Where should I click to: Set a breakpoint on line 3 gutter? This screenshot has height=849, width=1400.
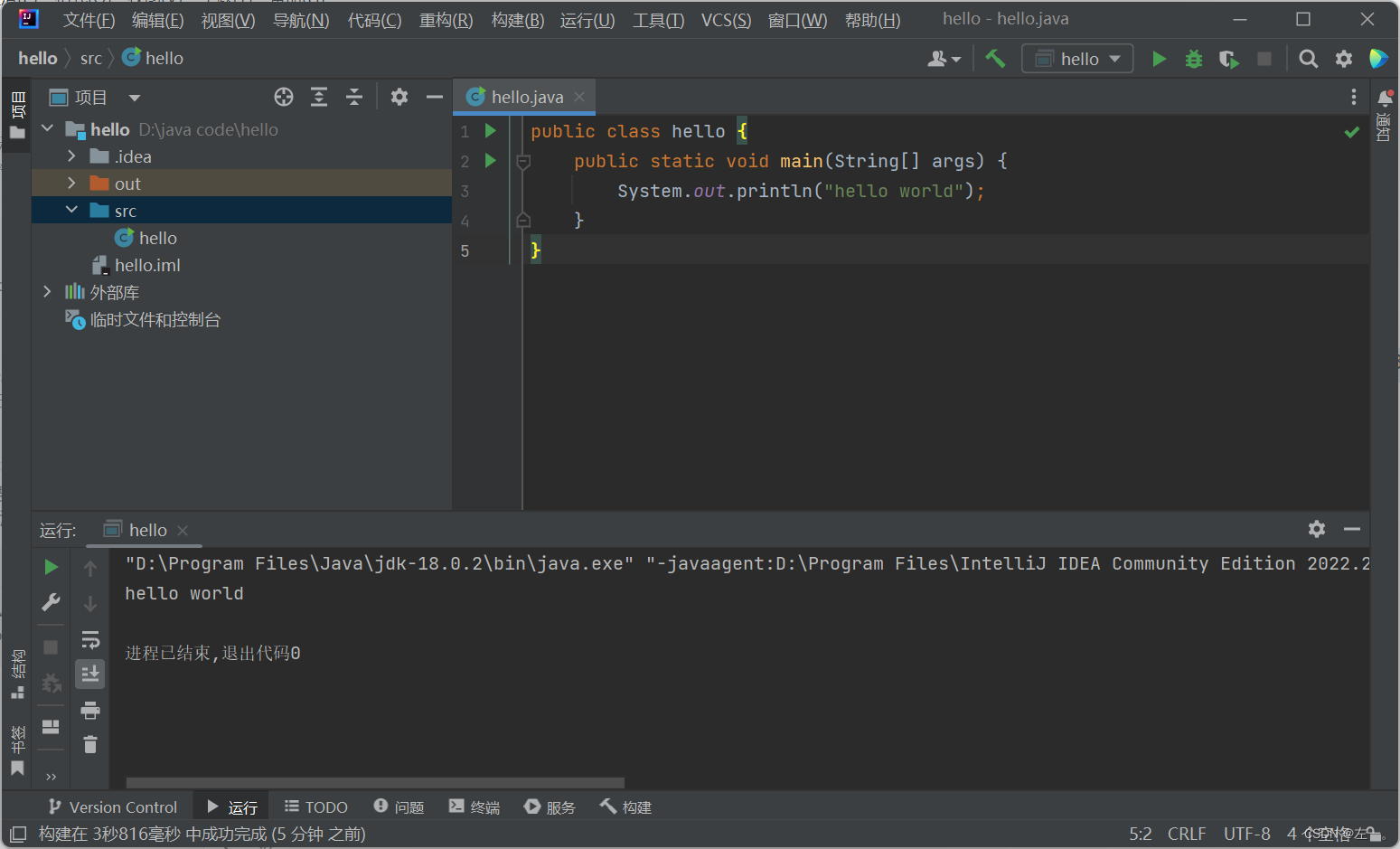pos(491,191)
